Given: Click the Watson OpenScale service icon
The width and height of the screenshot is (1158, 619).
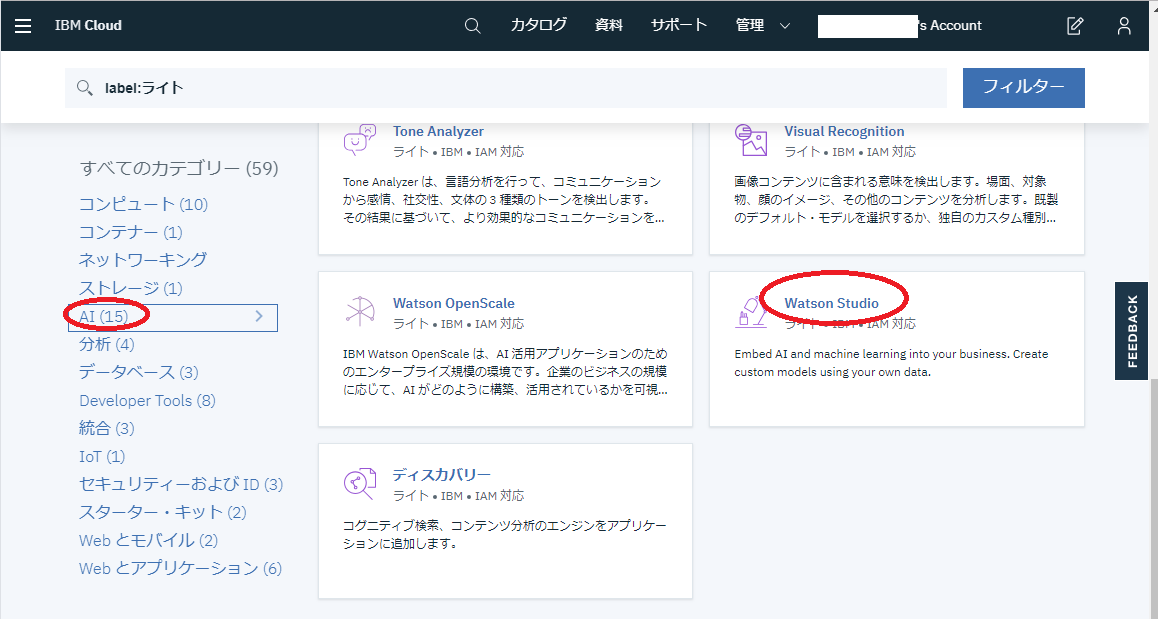Looking at the screenshot, I should [x=360, y=312].
